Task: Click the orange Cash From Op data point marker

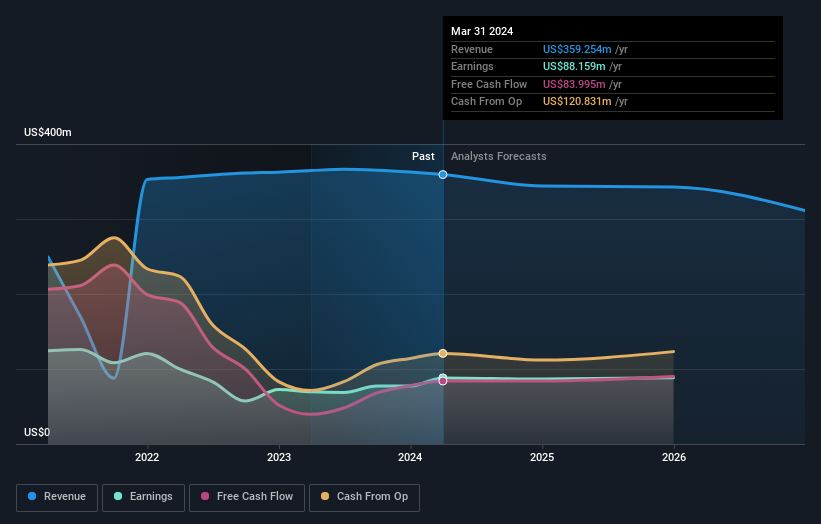Action: pyautogui.click(x=443, y=353)
